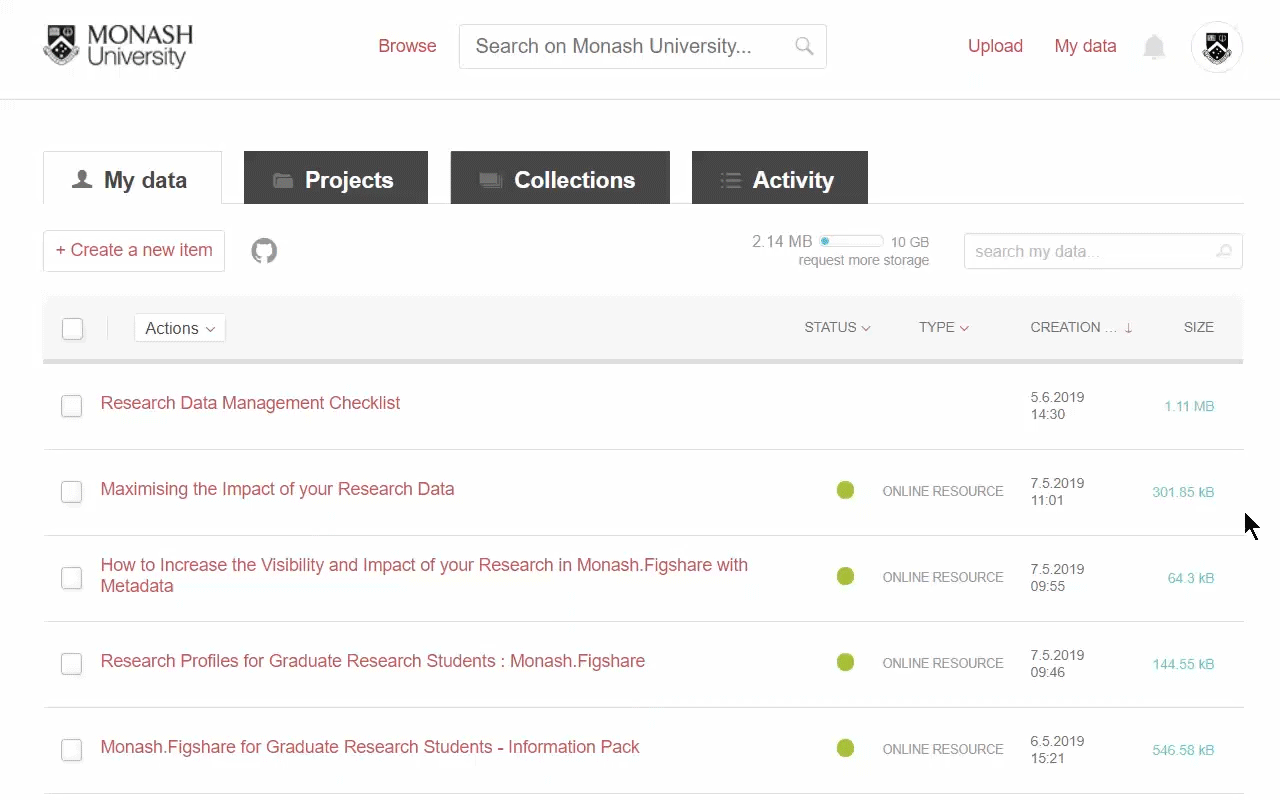This screenshot has height=800, width=1280.
Task: Tick checkbox for Monash.Figshare Information Pack row
Action: point(72,750)
